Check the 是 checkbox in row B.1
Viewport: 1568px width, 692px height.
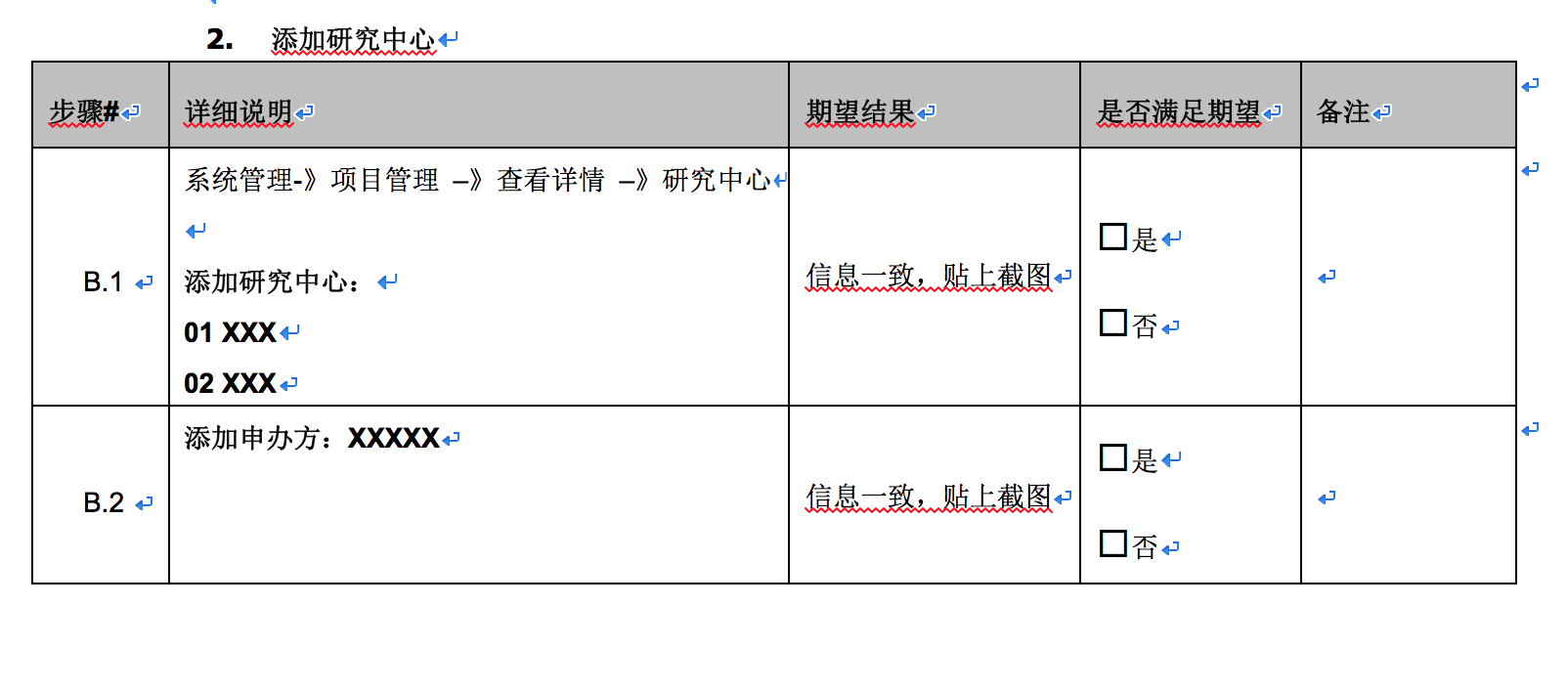1113,237
